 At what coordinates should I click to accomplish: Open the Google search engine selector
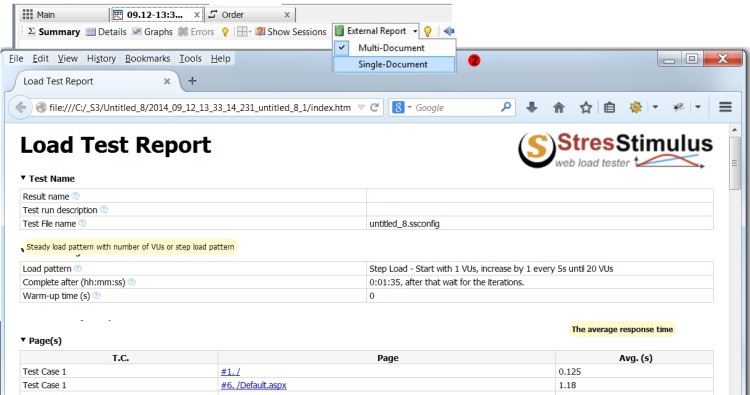402,108
